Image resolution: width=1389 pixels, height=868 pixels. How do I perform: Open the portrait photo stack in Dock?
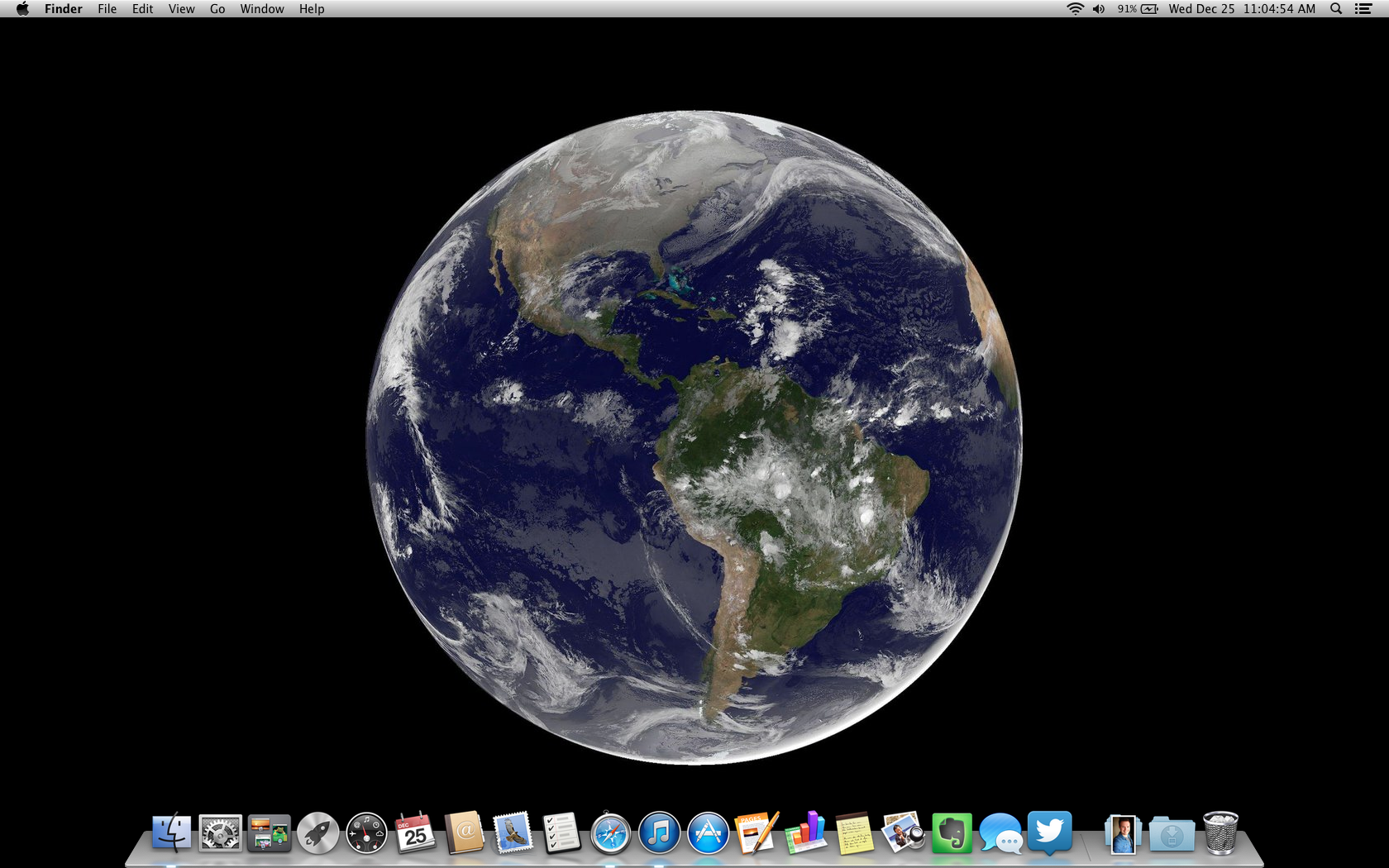pos(1123,833)
